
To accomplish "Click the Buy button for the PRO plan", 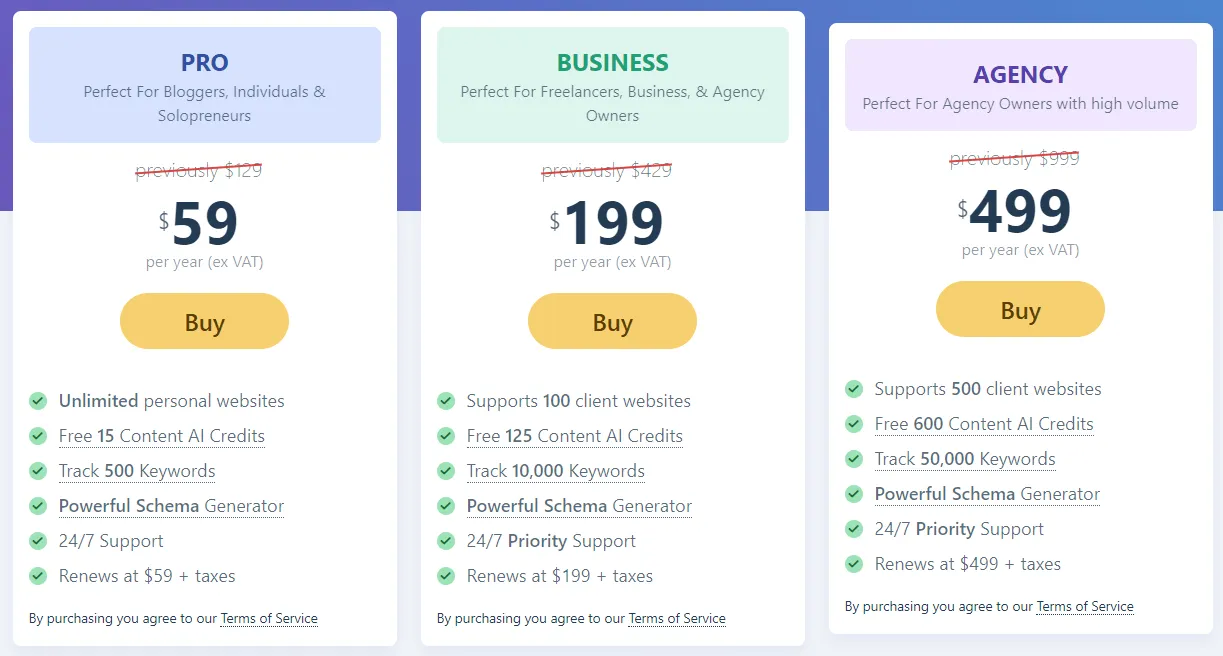I will [204, 321].
